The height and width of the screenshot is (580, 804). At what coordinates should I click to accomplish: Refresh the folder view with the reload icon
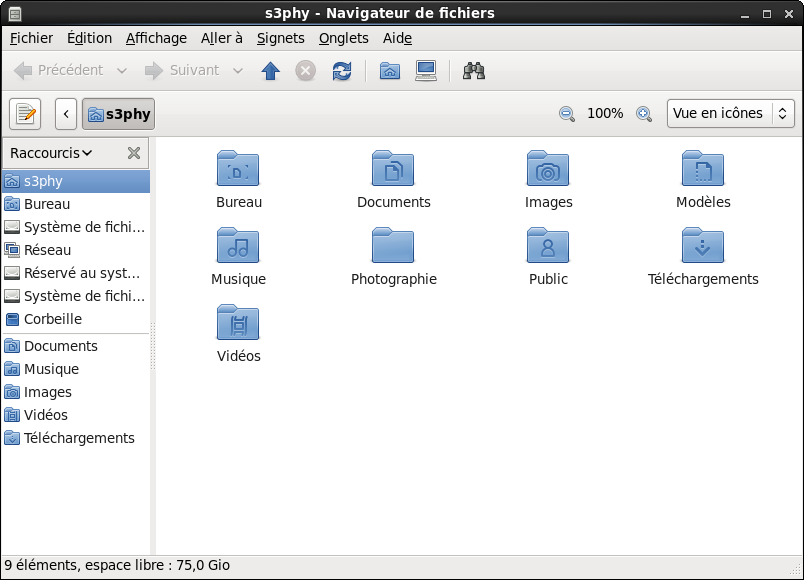(x=341, y=70)
